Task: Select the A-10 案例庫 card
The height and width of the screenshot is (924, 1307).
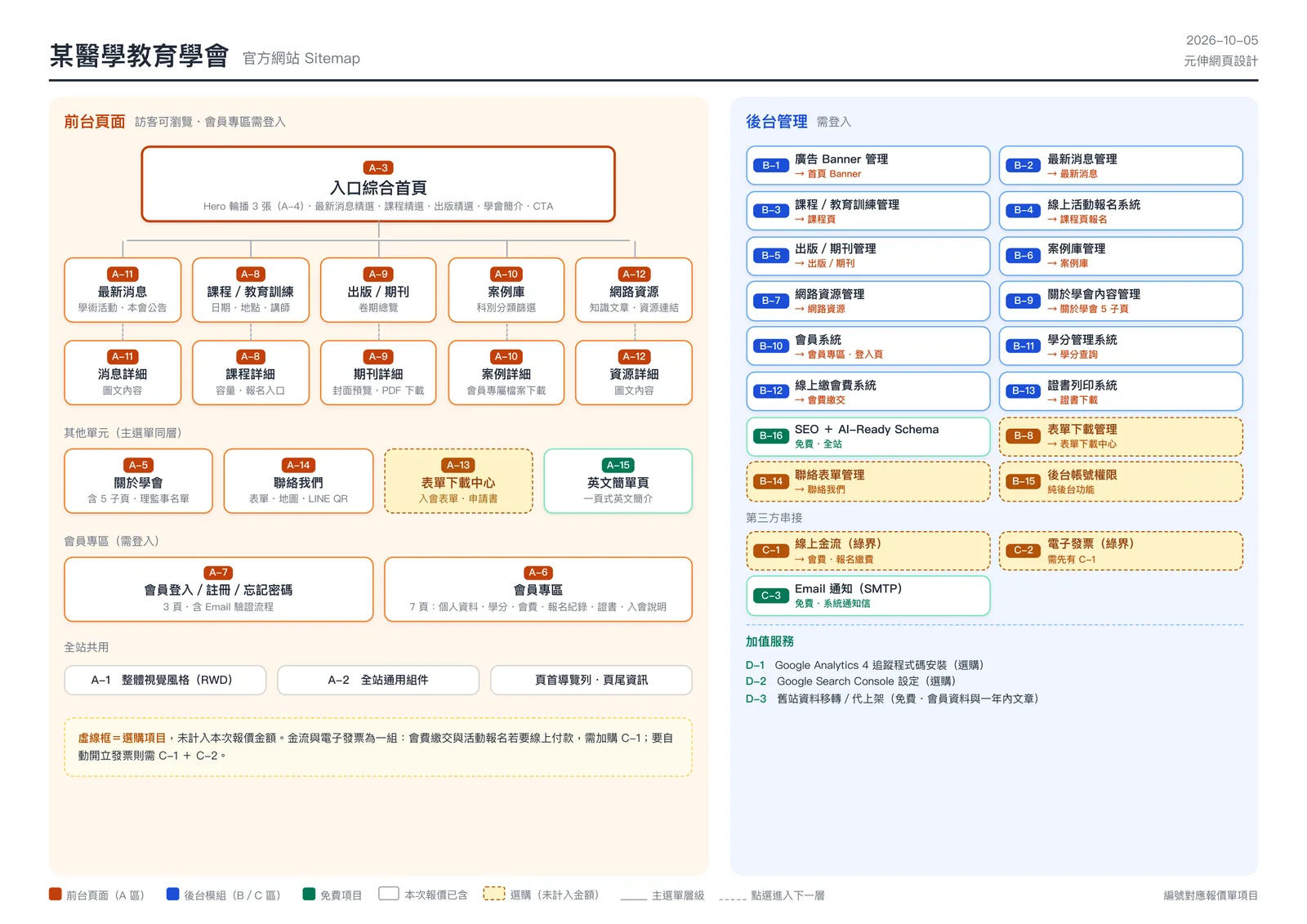Action: click(x=506, y=290)
